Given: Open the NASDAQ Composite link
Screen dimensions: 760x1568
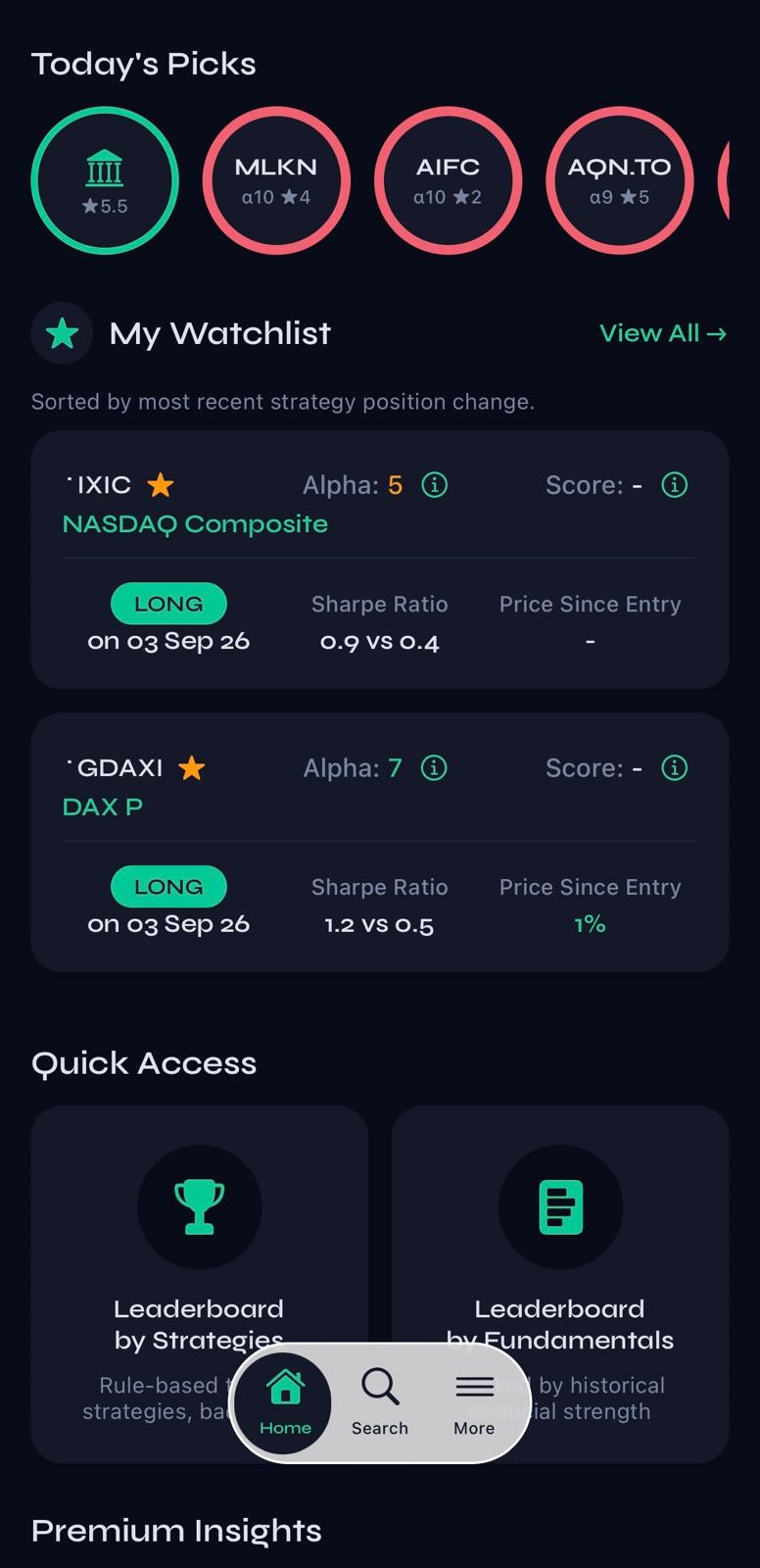Looking at the screenshot, I should (x=195, y=524).
